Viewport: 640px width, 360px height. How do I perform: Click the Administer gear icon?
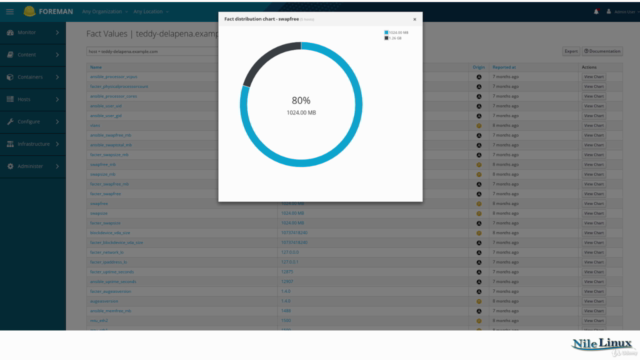10,166
